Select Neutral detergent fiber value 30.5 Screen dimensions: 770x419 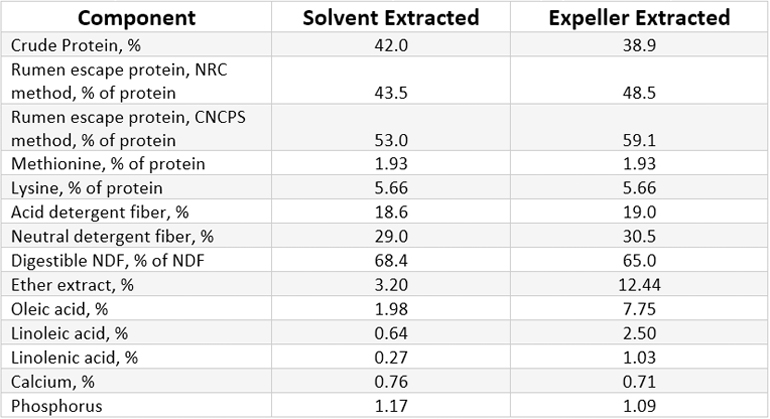point(643,235)
